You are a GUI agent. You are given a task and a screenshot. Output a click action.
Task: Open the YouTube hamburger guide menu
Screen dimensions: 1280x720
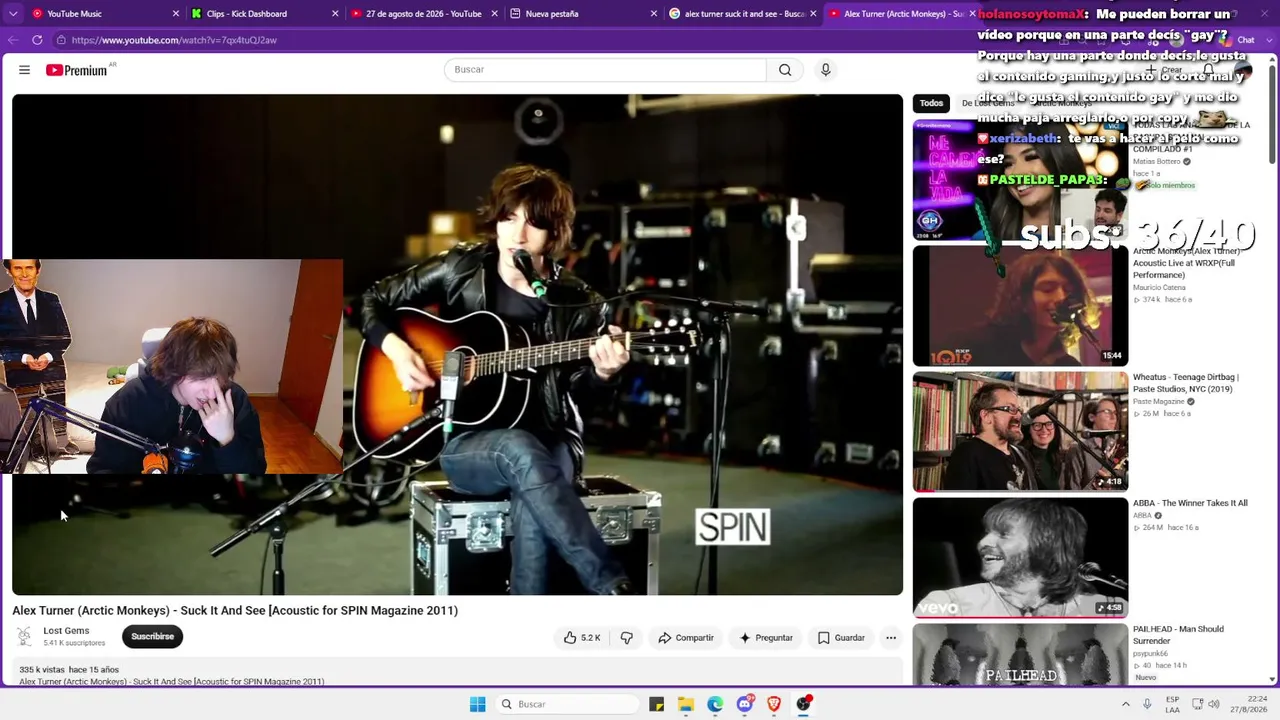pos(24,70)
